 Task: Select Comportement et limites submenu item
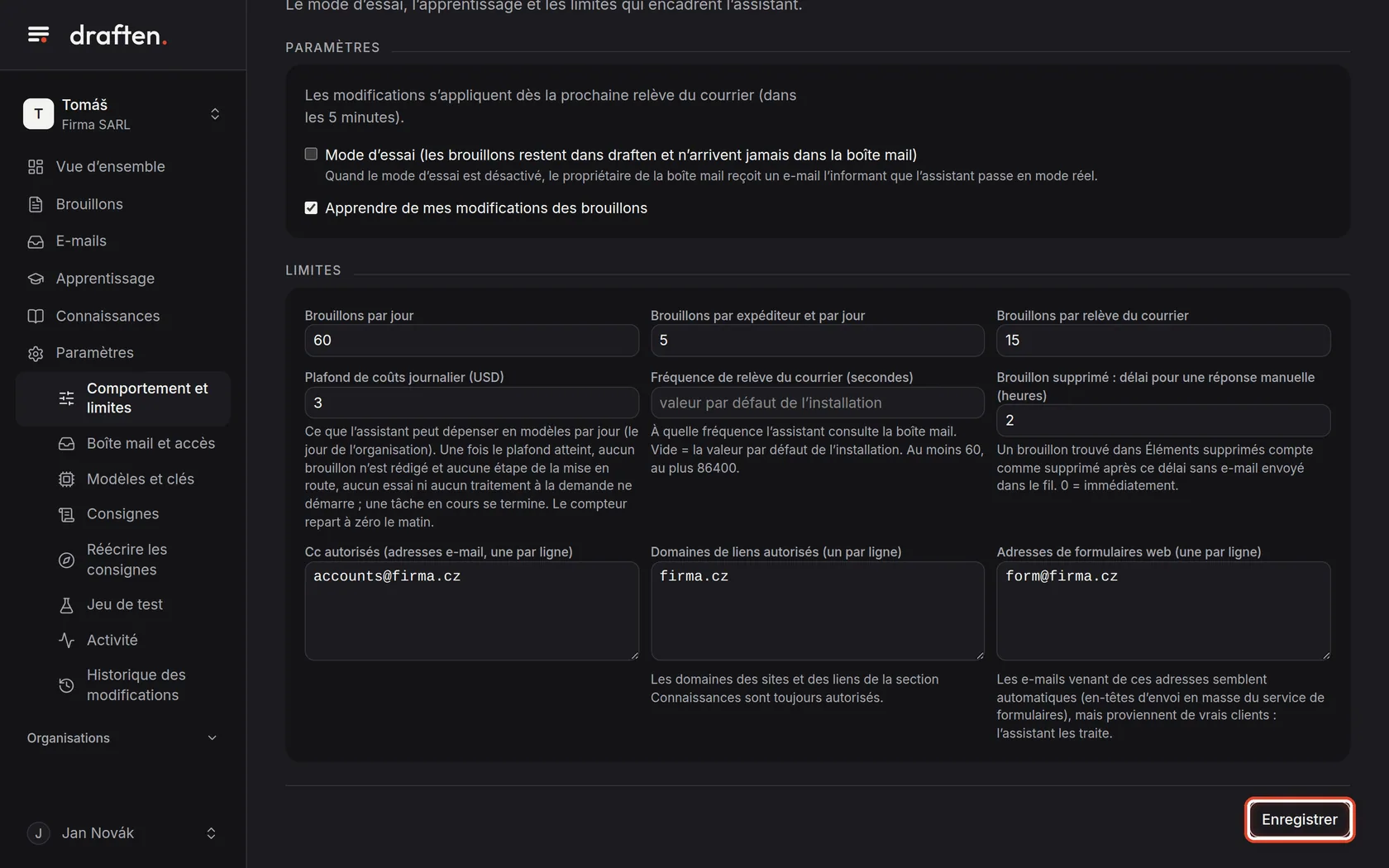coord(123,398)
